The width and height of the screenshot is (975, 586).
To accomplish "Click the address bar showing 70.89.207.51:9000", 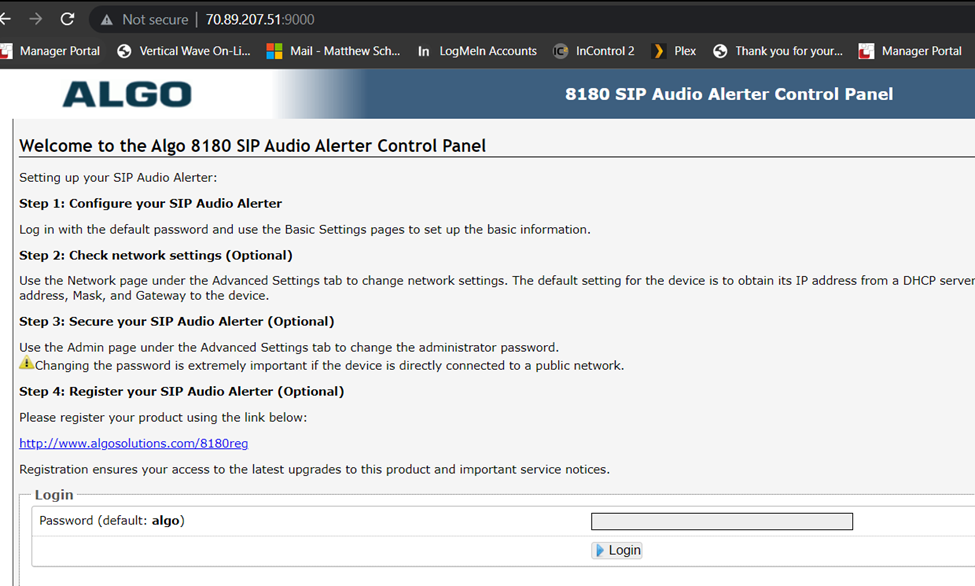I will [x=260, y=20].
